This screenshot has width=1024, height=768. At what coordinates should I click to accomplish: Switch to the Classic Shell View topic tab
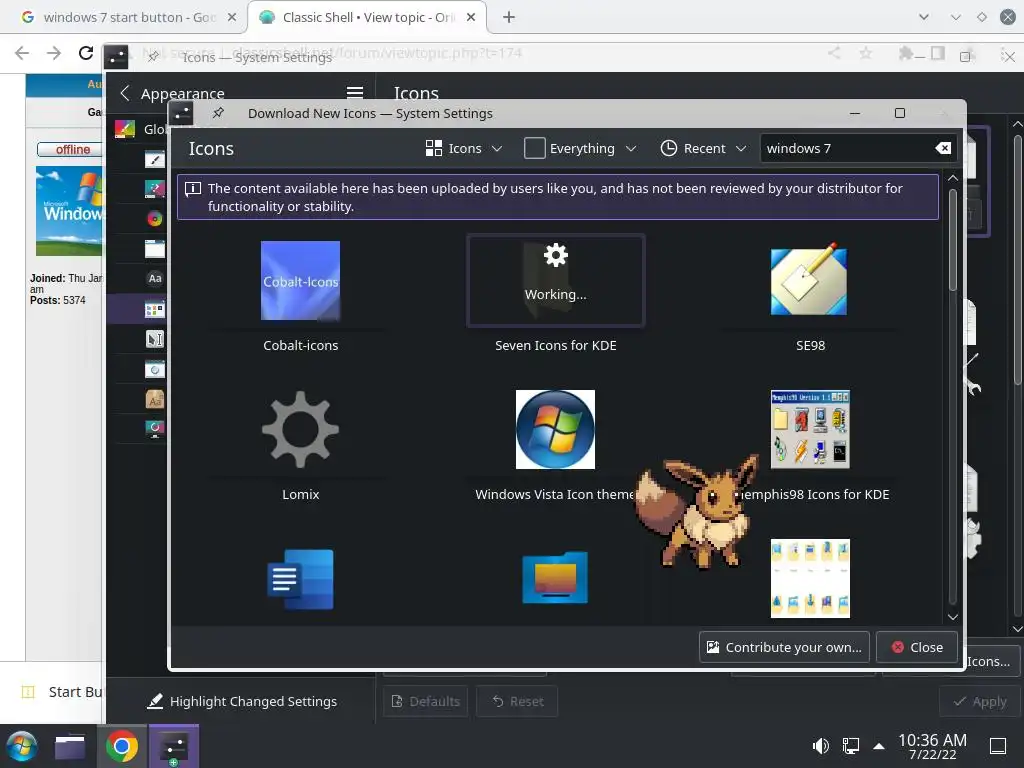[366, 18]
